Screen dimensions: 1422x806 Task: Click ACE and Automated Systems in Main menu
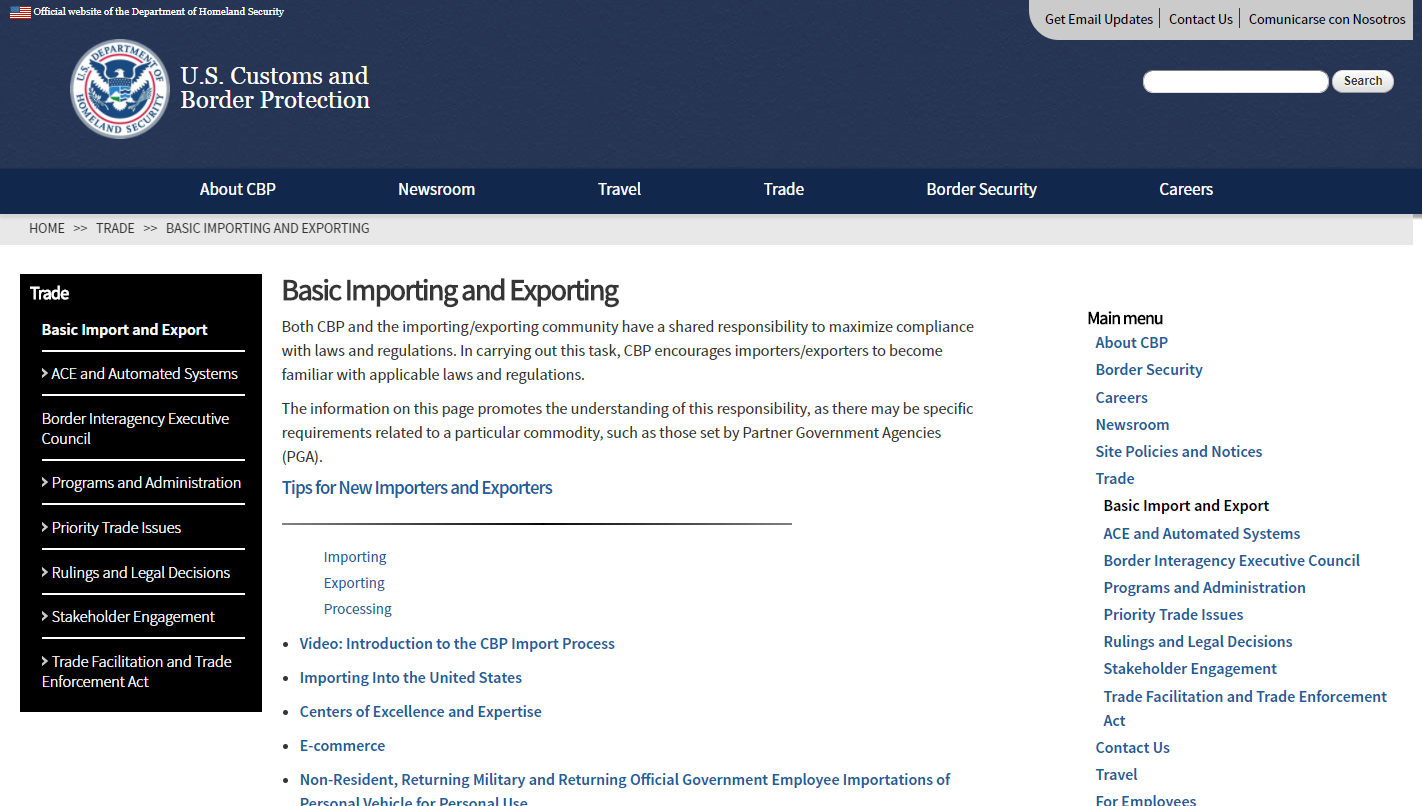pos(1202,533)
